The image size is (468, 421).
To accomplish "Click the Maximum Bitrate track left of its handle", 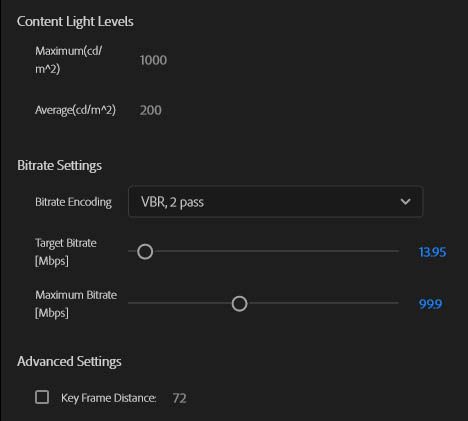I will 179,303.
